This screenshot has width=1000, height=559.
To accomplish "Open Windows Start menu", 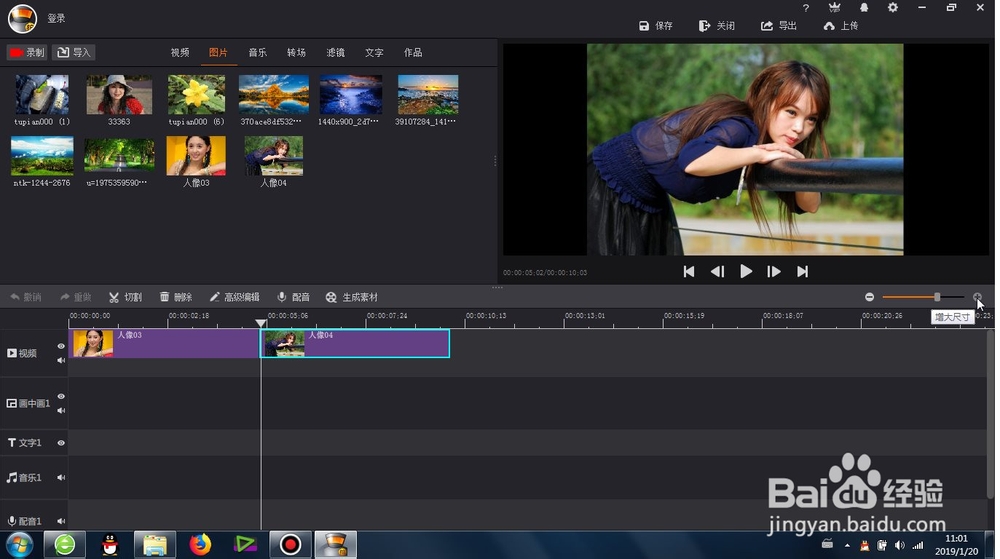I will (19, 545).
